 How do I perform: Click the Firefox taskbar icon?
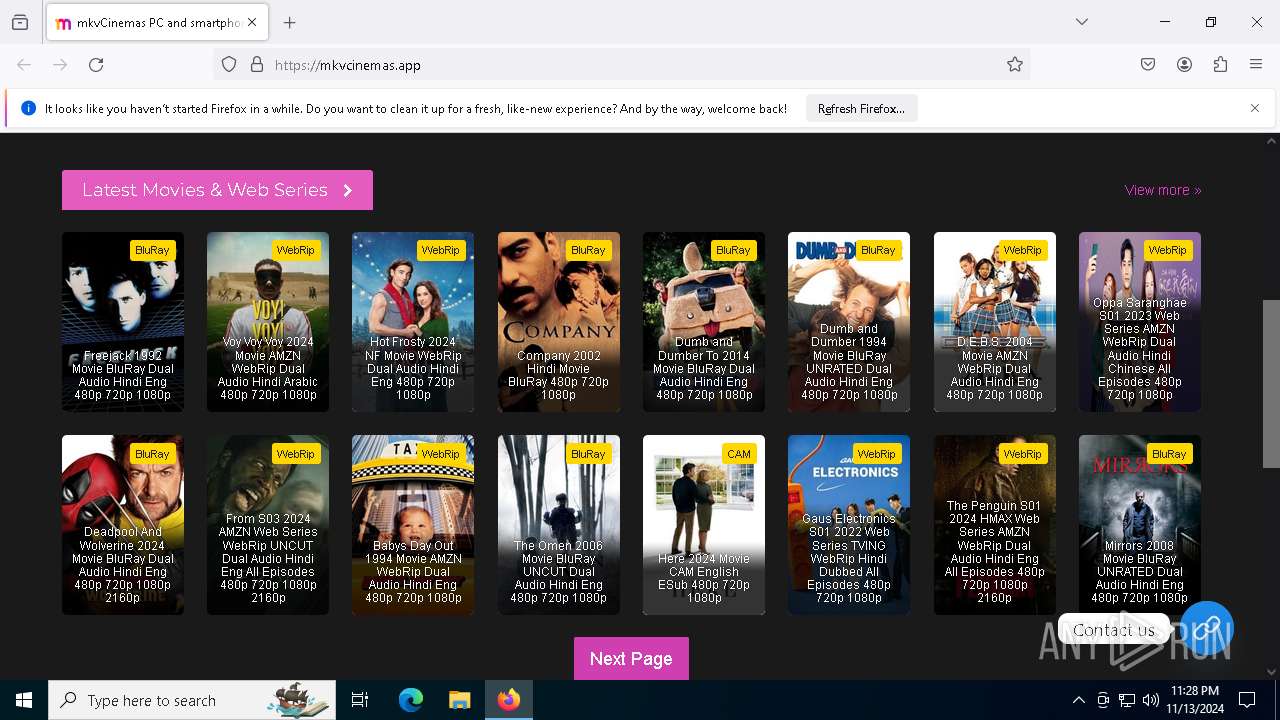click(509, 700)
